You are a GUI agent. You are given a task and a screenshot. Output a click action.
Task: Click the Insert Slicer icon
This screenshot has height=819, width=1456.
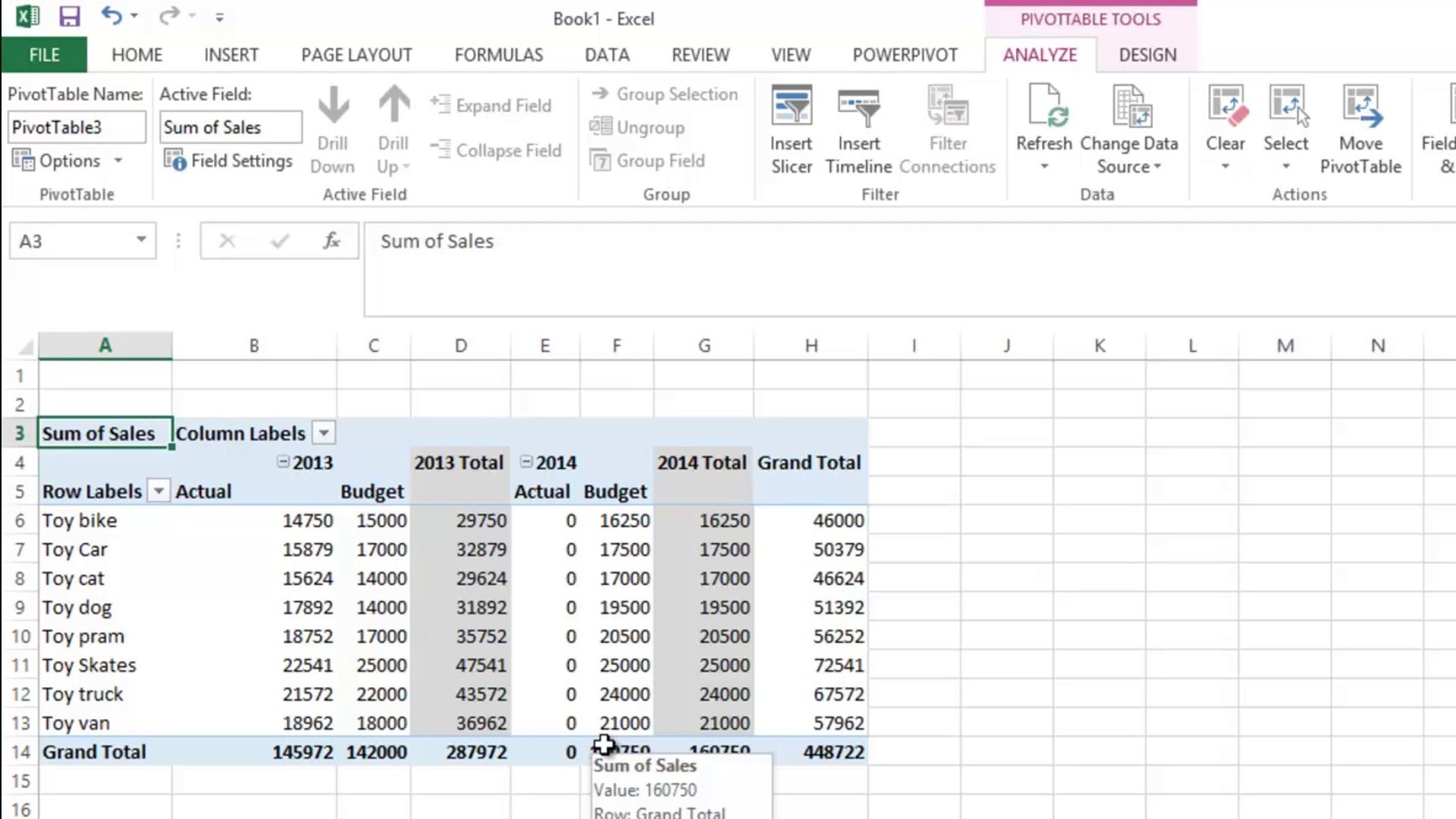coord(791,106)
